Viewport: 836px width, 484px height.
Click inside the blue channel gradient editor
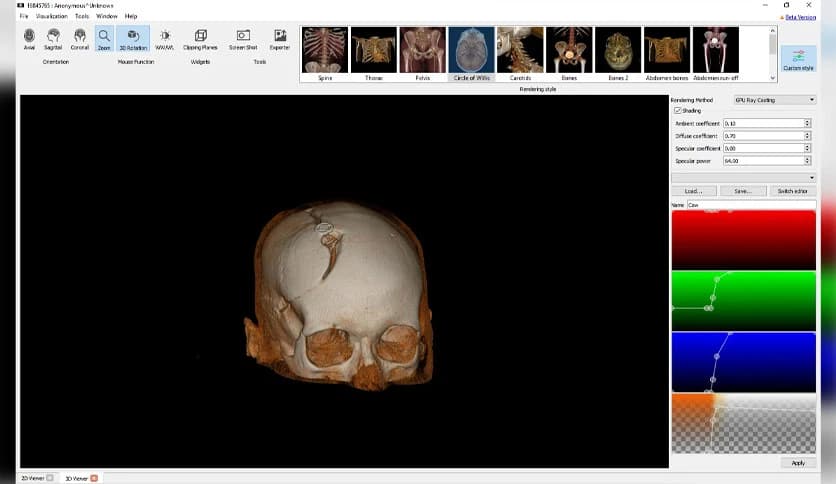point(743,362)
